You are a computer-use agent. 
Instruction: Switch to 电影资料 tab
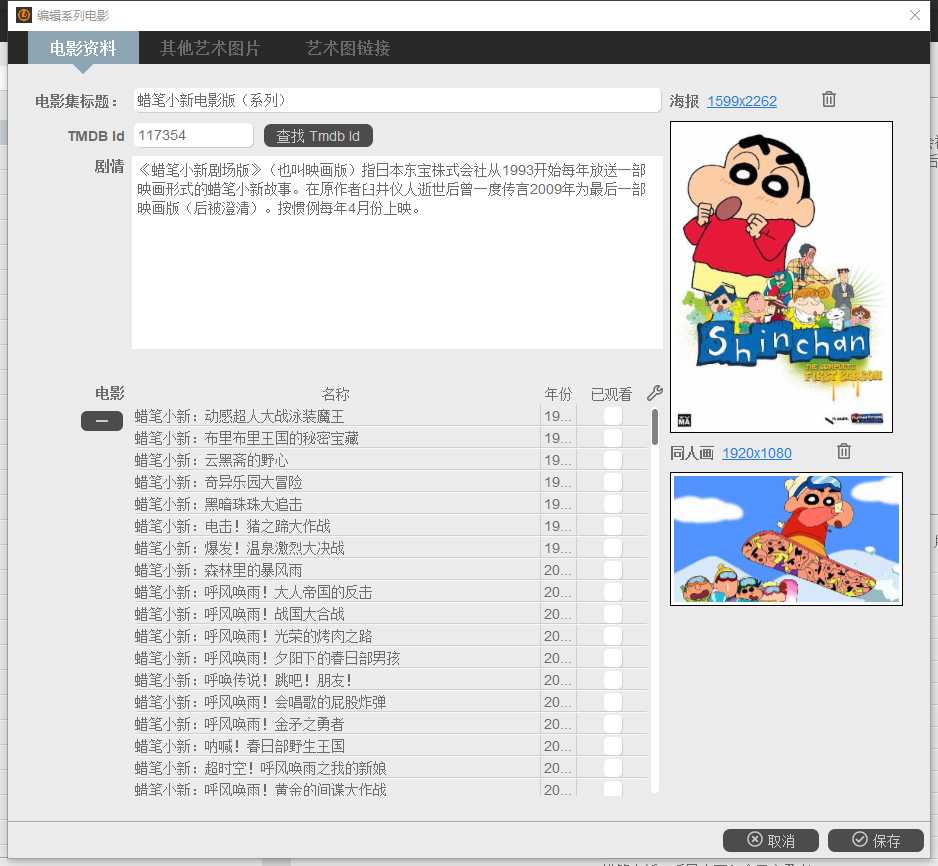(83, 48)
